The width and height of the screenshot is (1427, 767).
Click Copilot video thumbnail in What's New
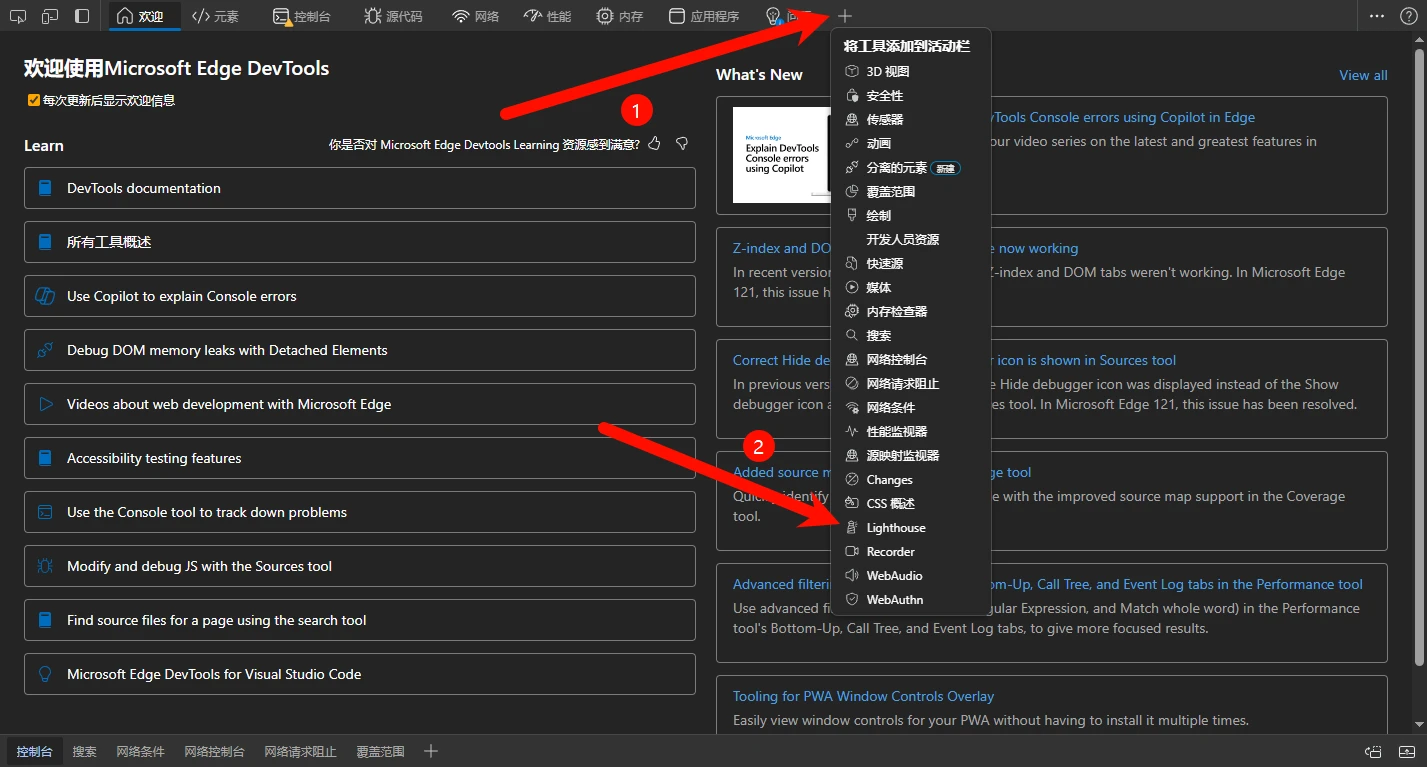point(780,155)
